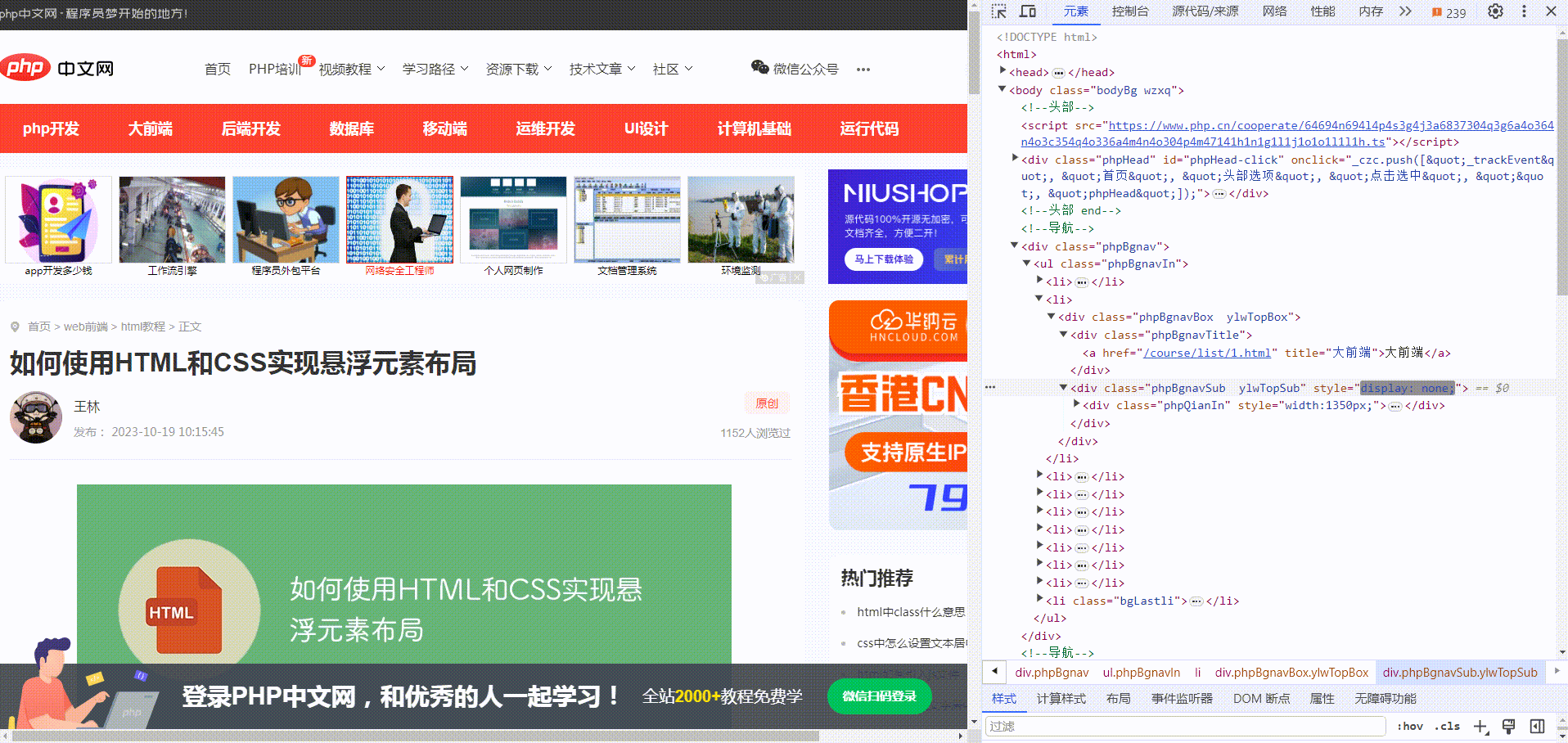Toggle the .cls class editor
This screenshot has height=743, width=1568.
tap(1448, 726)
